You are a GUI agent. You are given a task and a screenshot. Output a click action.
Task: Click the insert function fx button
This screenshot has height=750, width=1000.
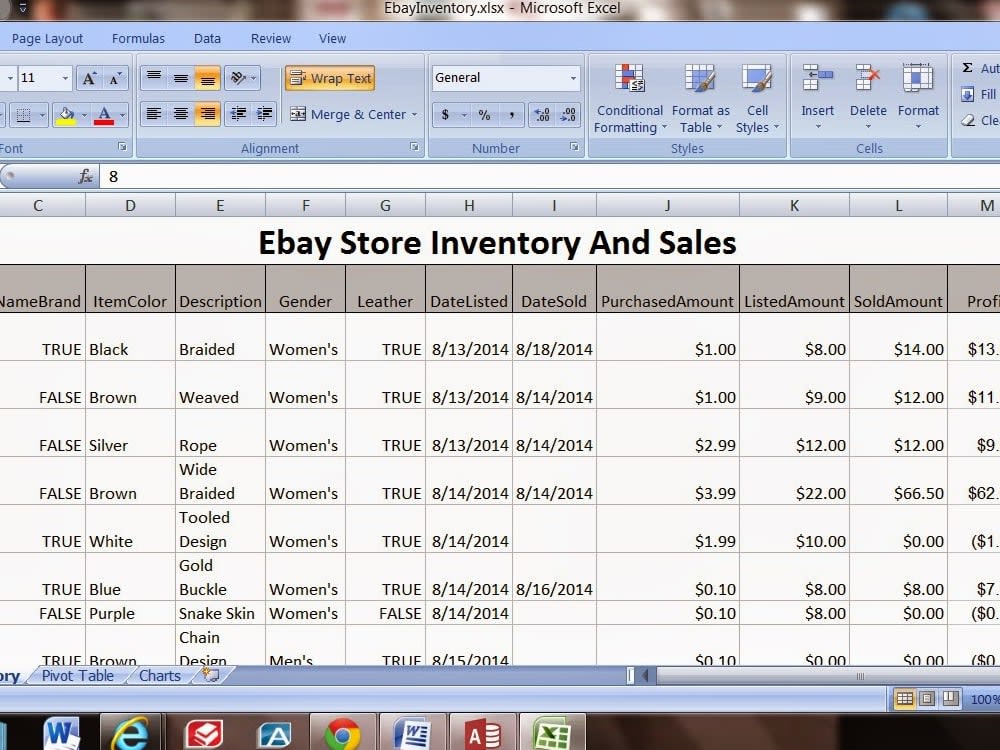[x=85, y=177]
